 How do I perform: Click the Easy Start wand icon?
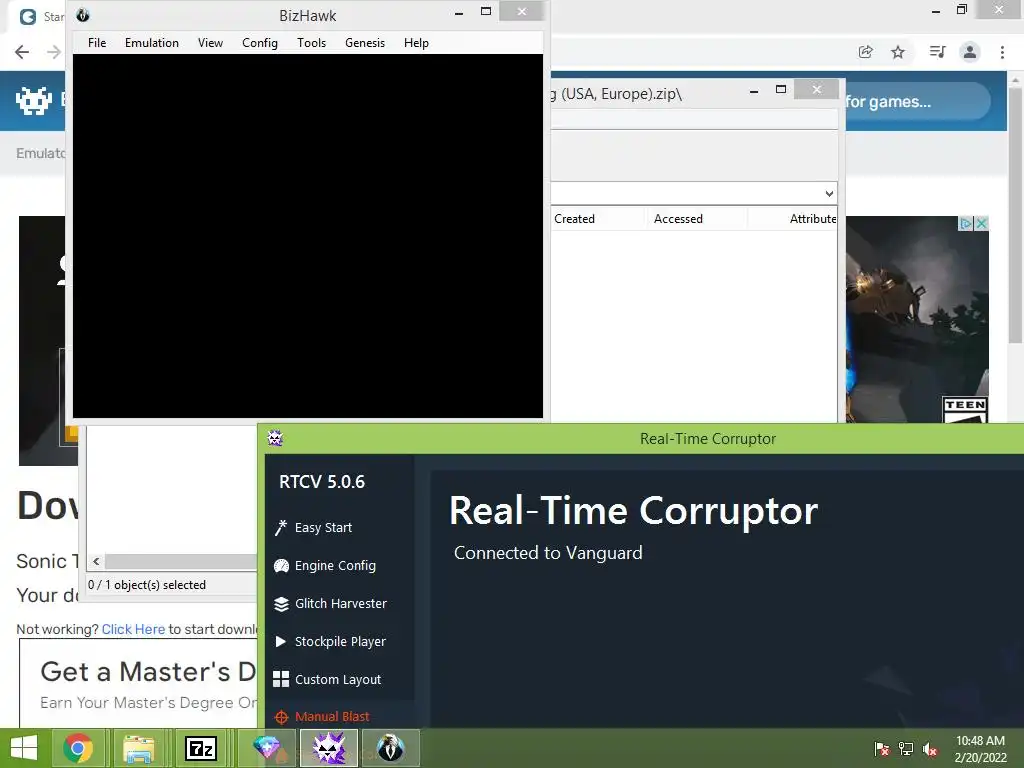coord(281,528)
